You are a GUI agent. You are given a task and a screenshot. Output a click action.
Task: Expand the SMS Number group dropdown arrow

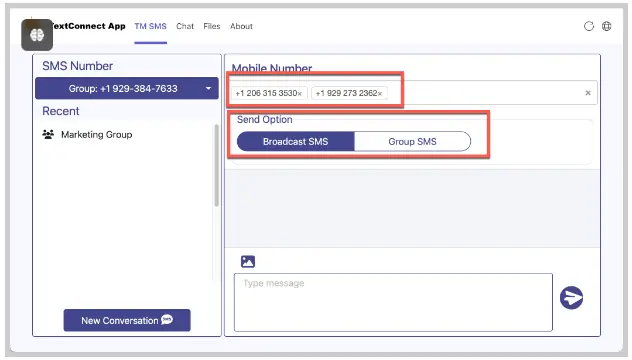pyautogui.click(x=208, y=88)
